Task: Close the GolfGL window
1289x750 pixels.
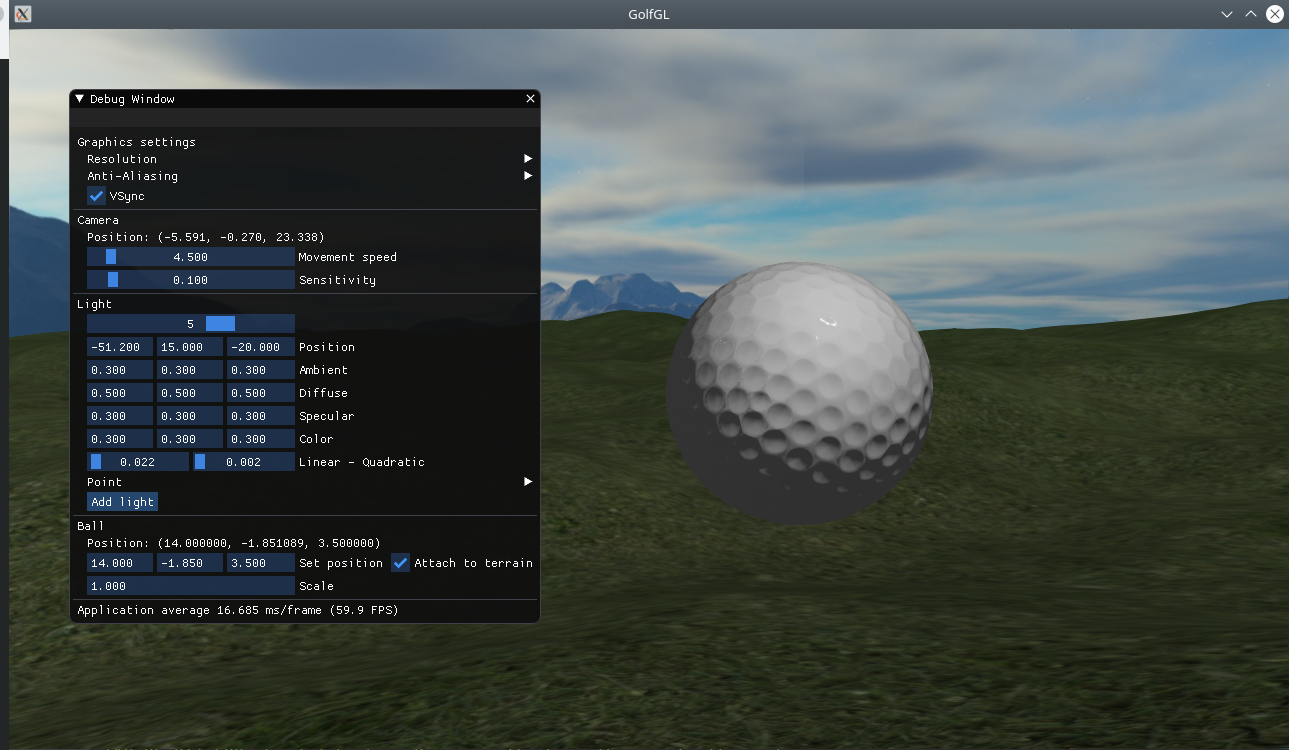Action: click(1275, 14)
